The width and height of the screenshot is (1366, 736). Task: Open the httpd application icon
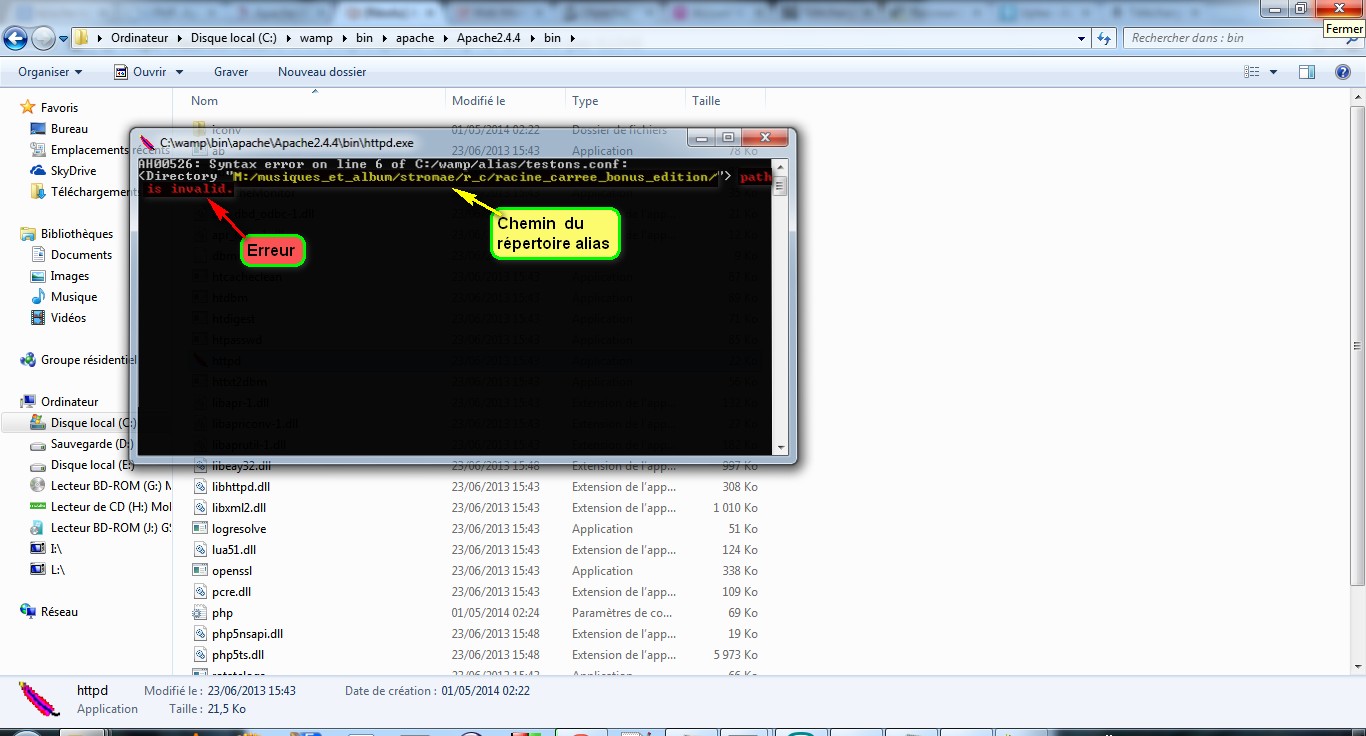[x=38, y=698]
